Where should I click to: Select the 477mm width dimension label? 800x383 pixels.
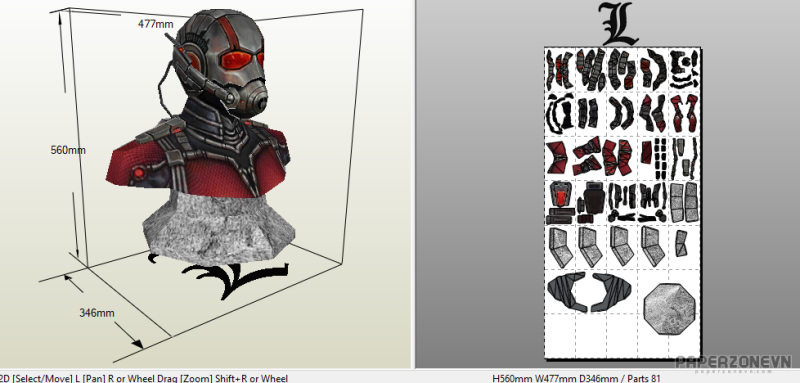click(155, 24)
